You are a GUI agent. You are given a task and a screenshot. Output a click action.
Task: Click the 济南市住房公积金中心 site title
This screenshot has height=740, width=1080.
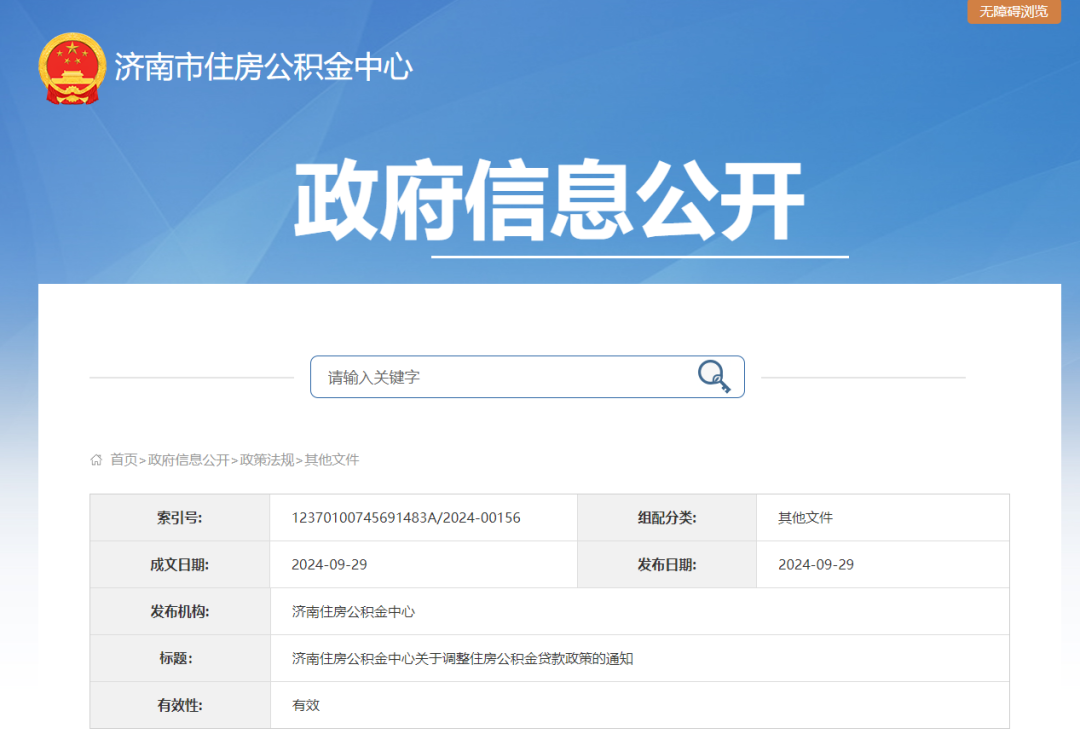(263, 68)
